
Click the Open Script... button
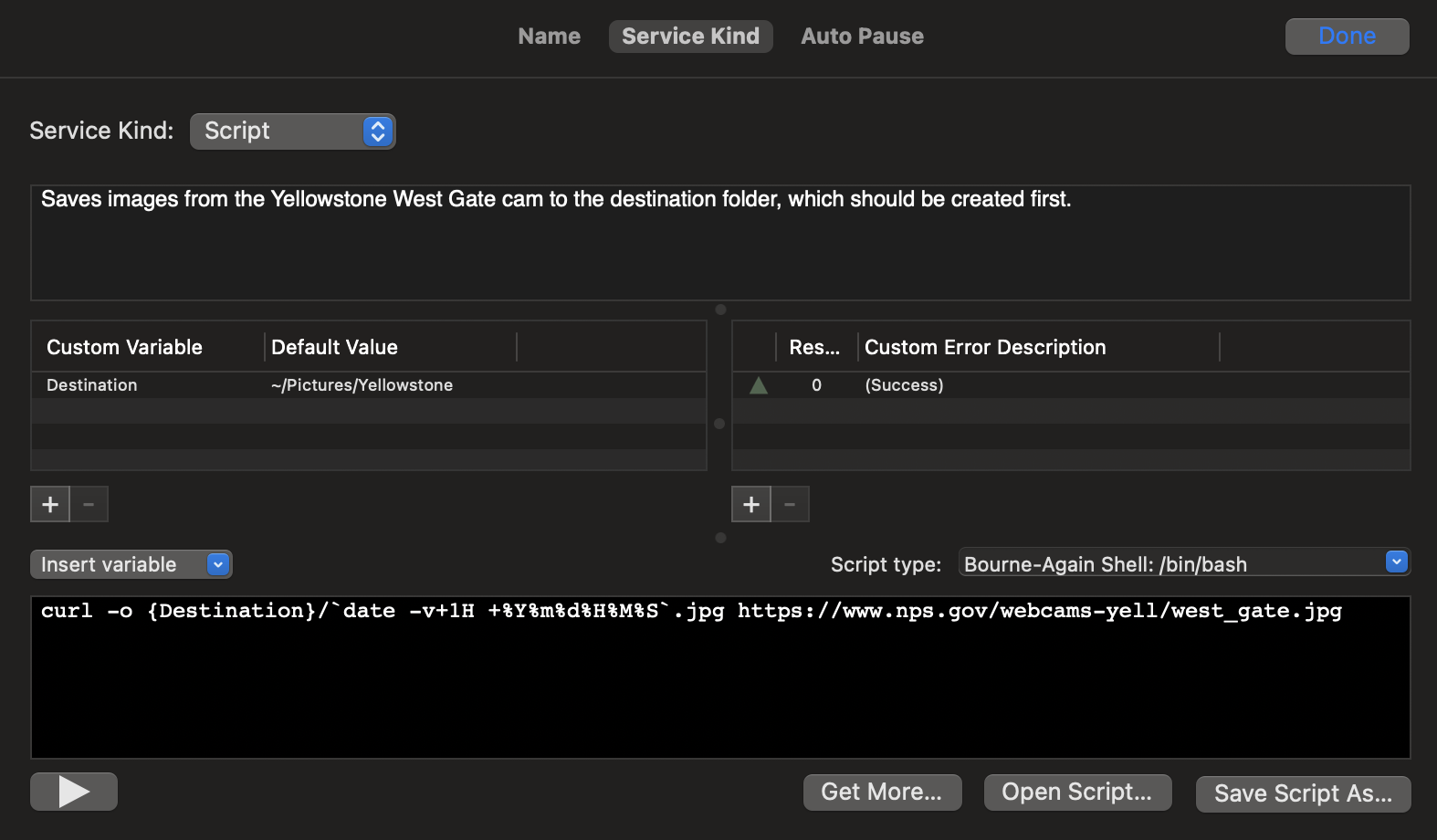(1077, 792)
